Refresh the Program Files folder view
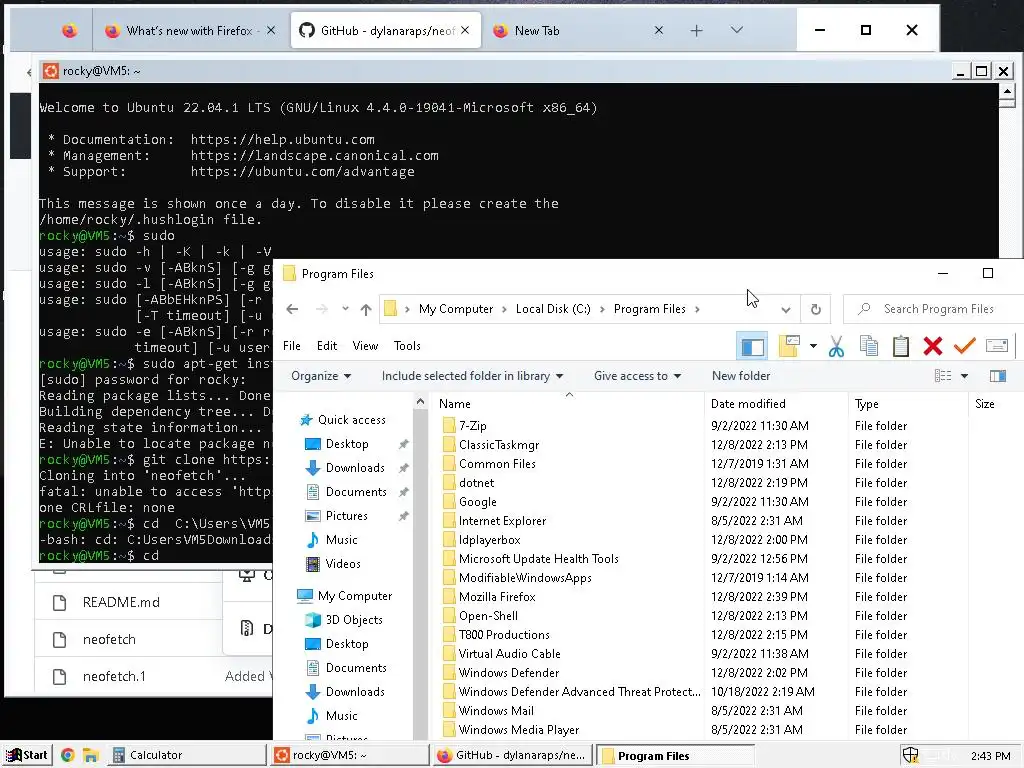Screen dimensions: 1024x768 (x=816, y=310)
